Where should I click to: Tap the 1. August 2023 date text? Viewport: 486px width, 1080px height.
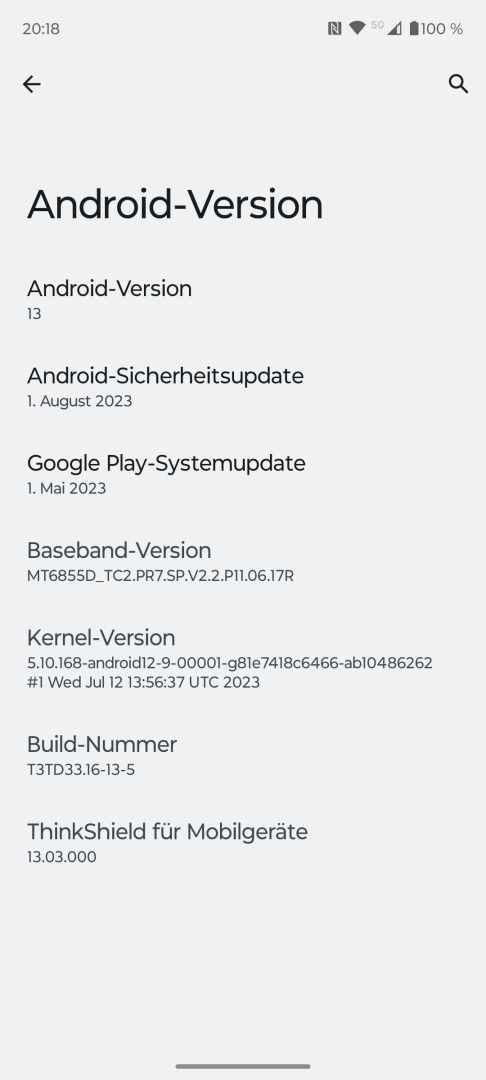click(79, 401)
